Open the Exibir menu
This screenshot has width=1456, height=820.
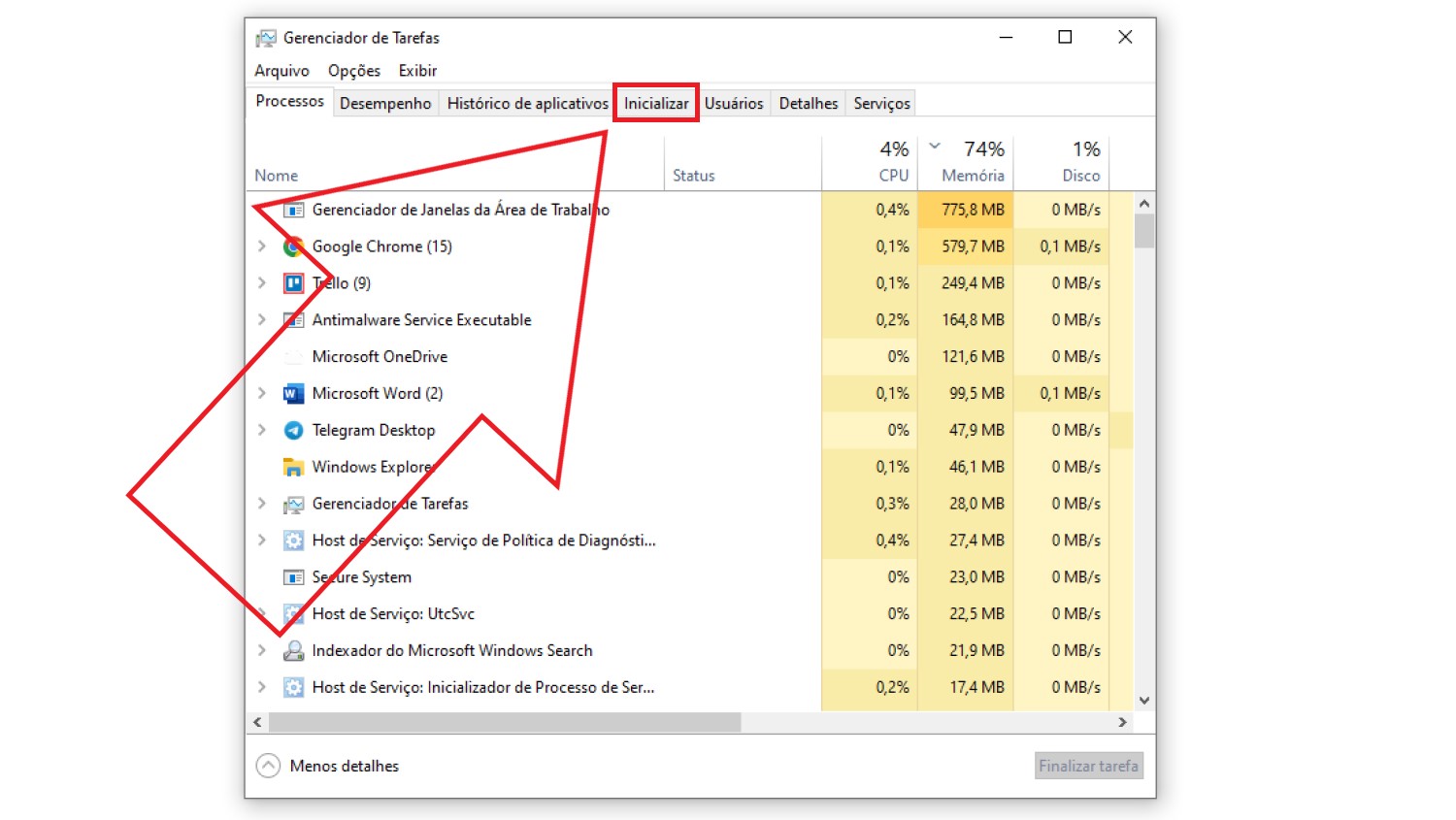(417, 71)
